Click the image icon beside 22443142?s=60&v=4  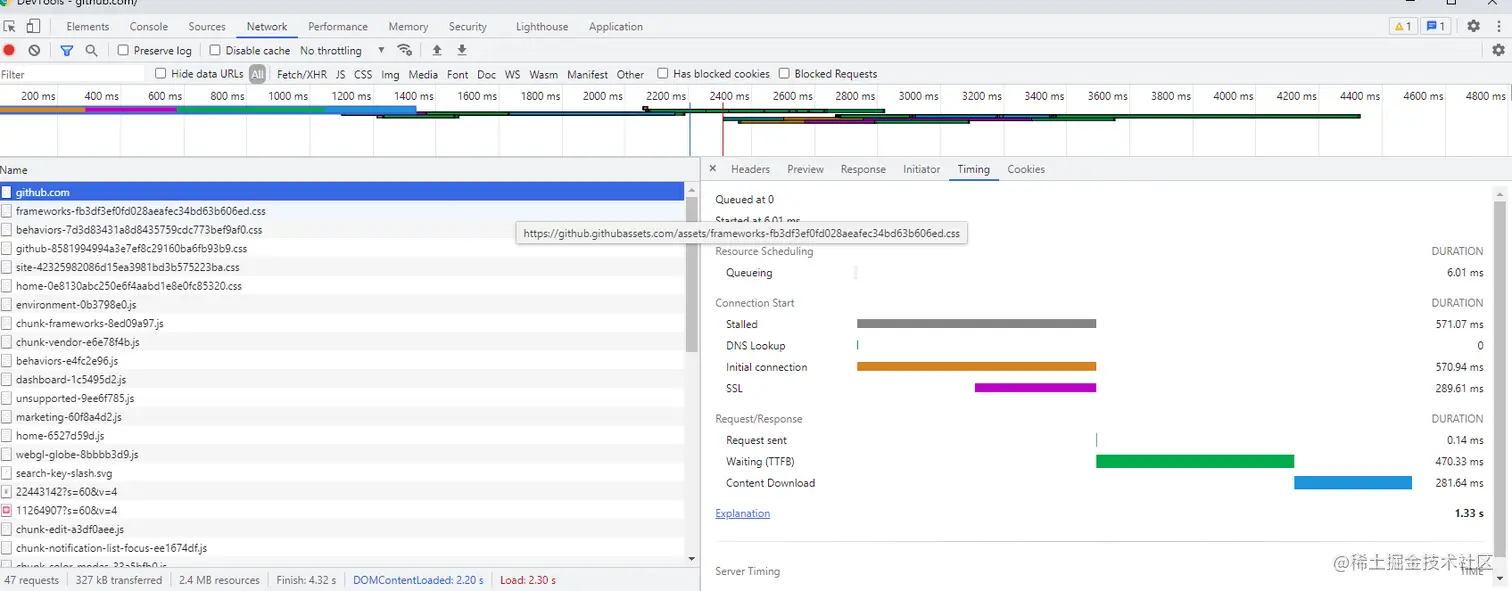tap(6, 492)
